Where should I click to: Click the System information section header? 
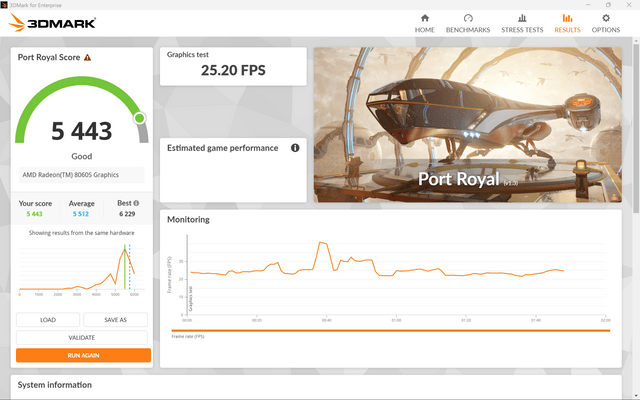[x=55, y=385]
